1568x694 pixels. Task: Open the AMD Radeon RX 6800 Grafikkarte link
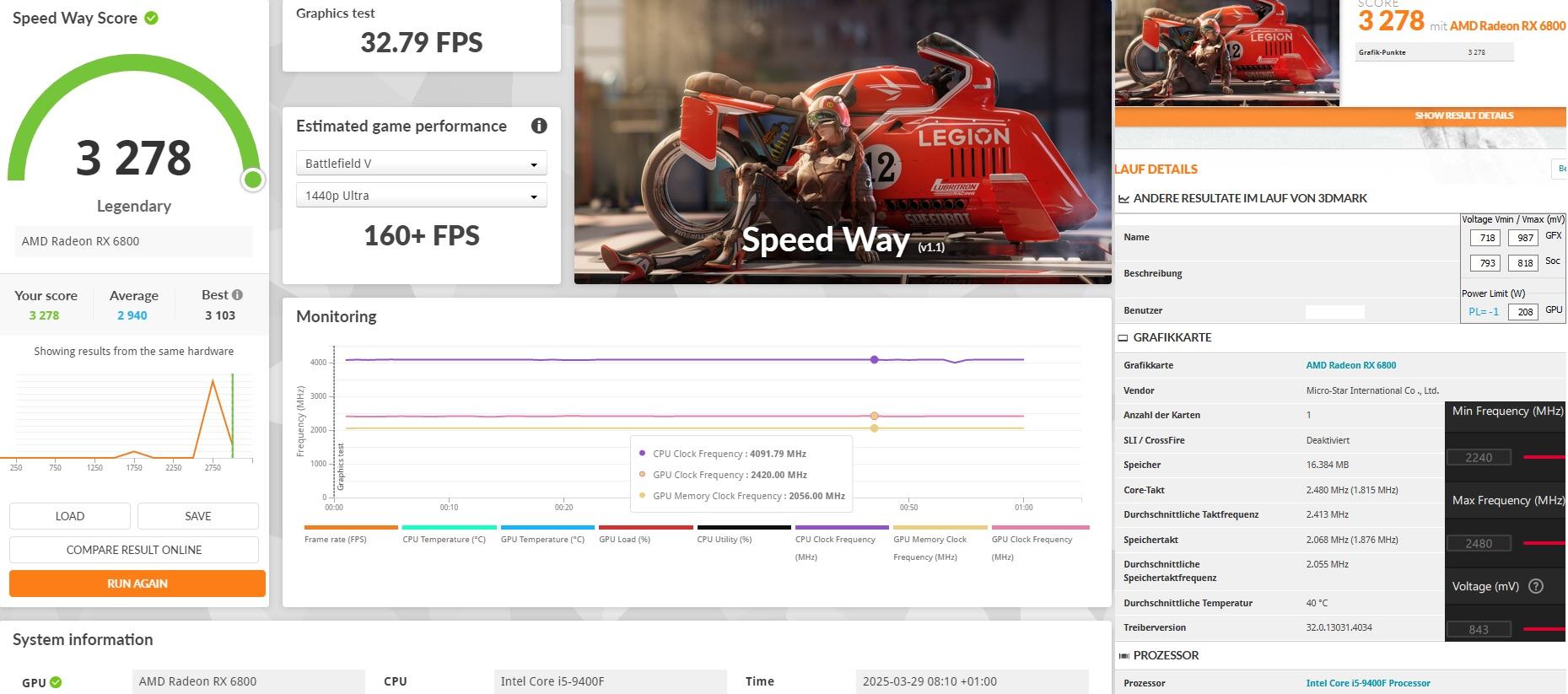[1350, 365]
